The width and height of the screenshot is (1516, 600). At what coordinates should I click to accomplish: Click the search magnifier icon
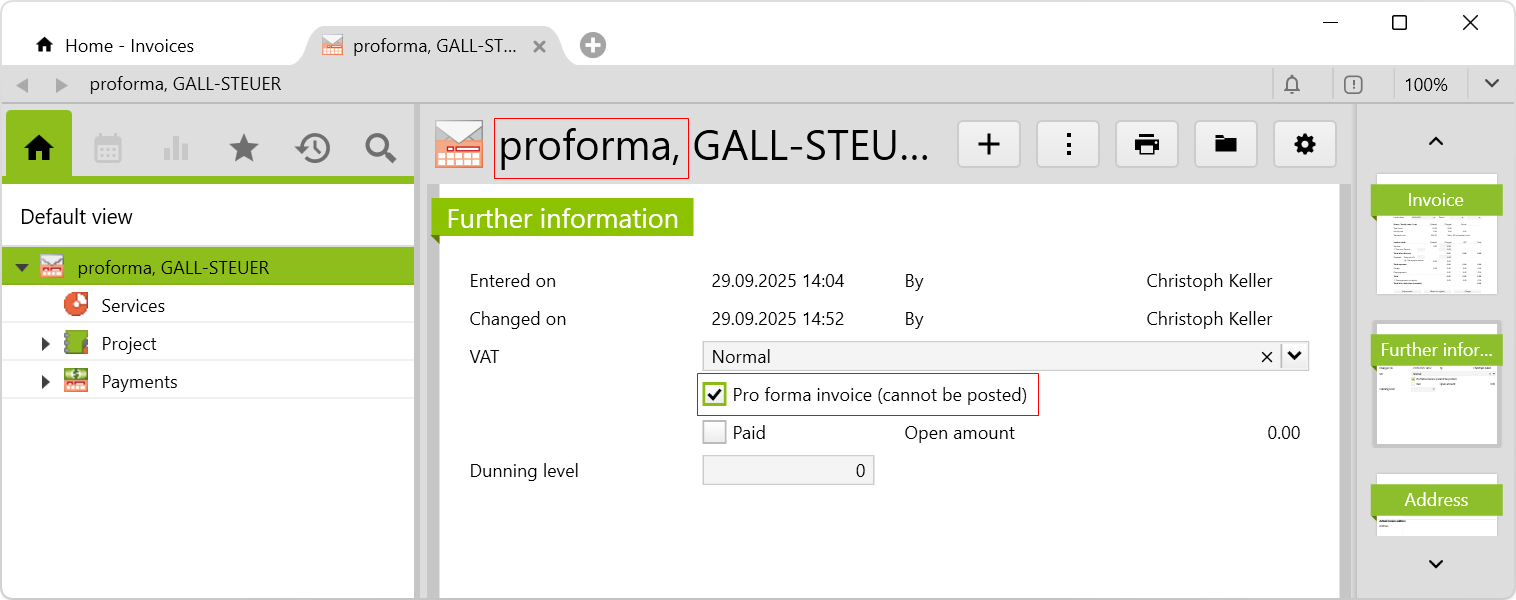coord(380,148)
